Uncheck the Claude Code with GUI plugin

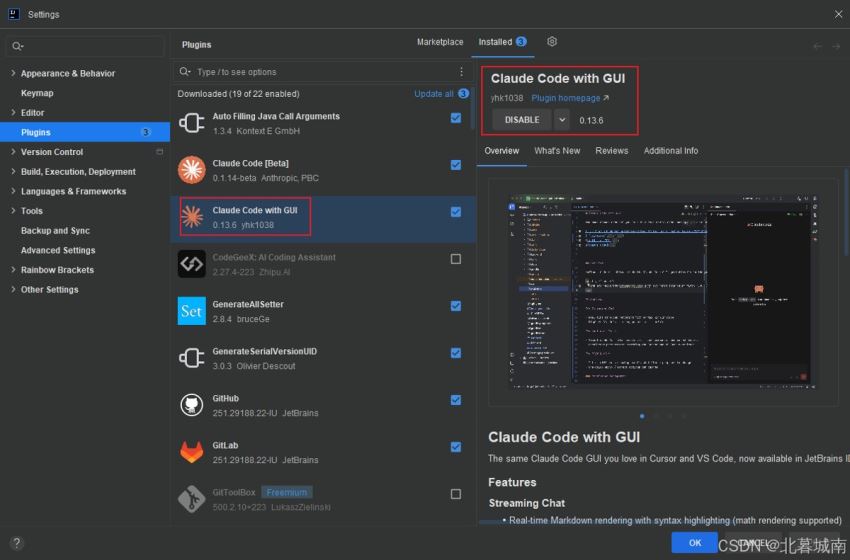(x=456, y=212)
